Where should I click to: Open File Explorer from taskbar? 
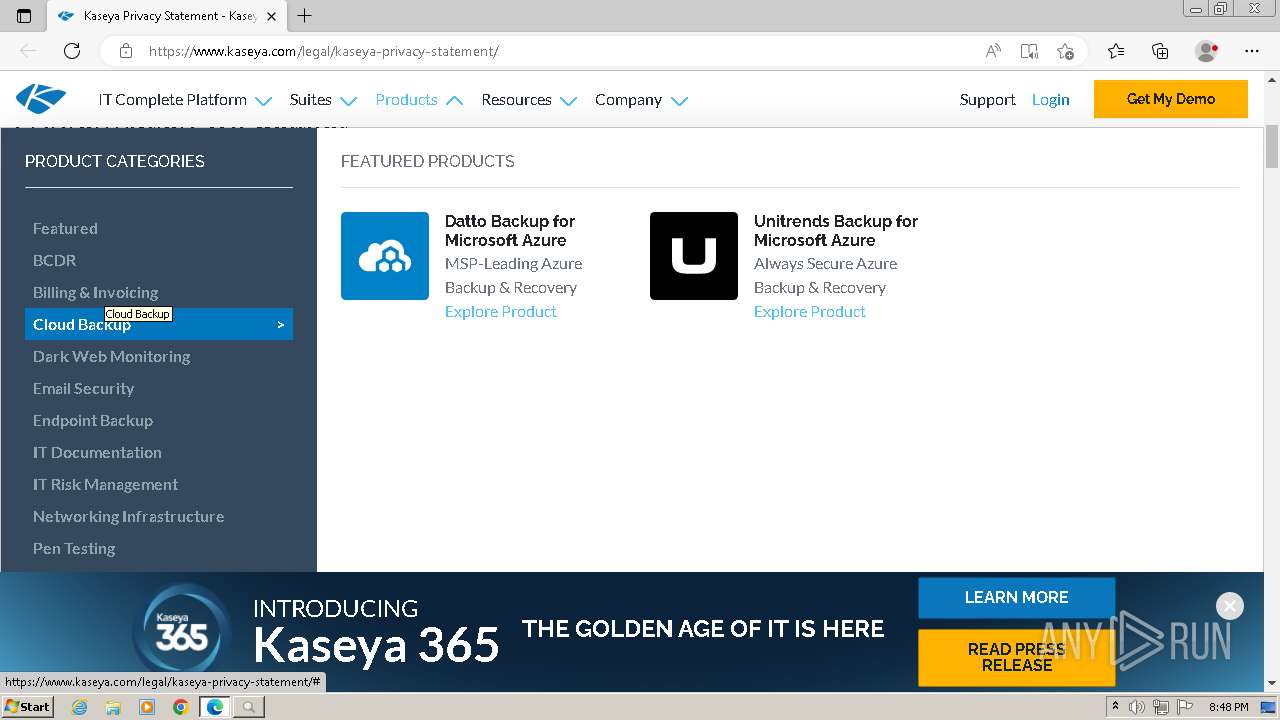(113, 707)
